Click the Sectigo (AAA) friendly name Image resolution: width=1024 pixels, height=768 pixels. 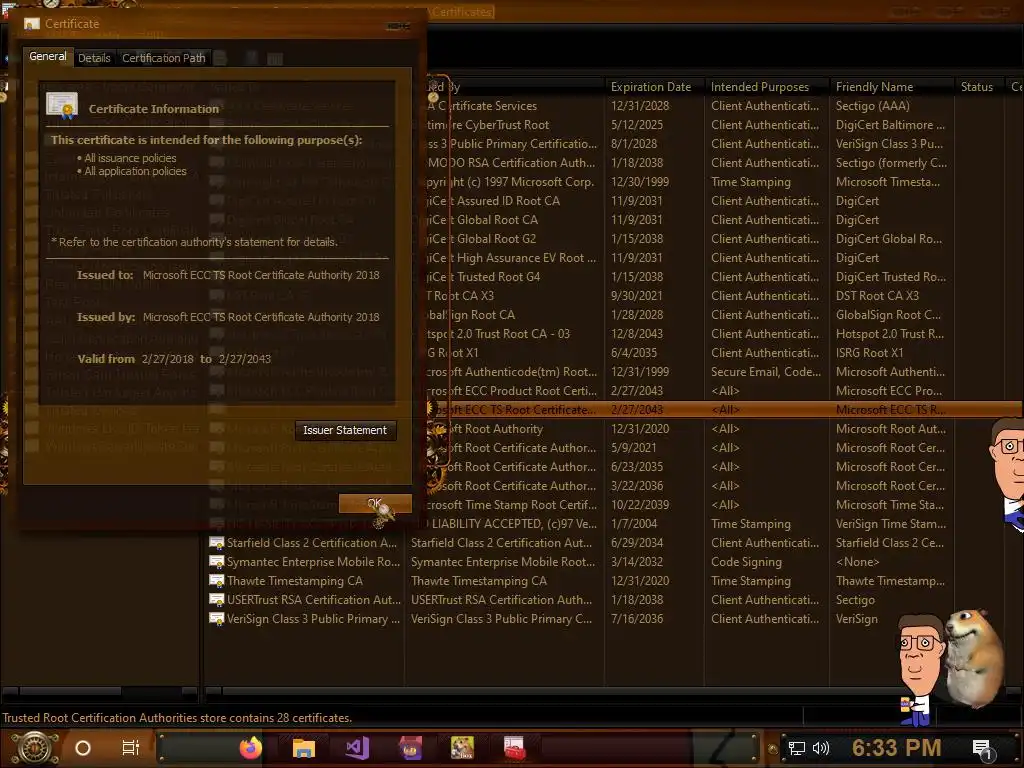click(x=872, y=106)
